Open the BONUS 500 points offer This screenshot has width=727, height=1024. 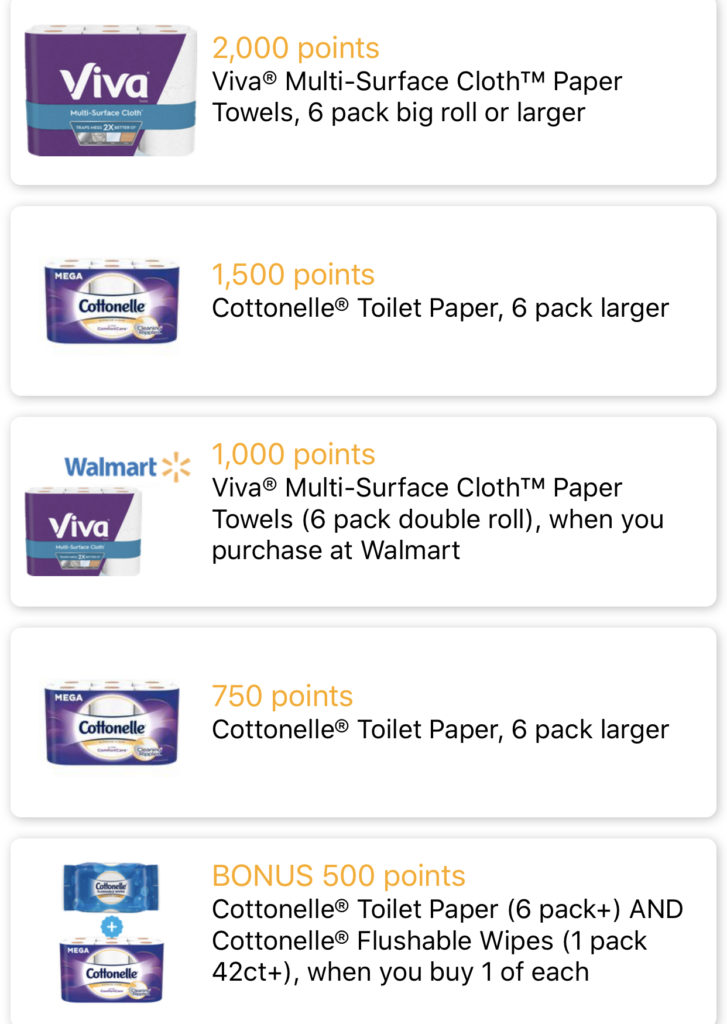[363, 931]
